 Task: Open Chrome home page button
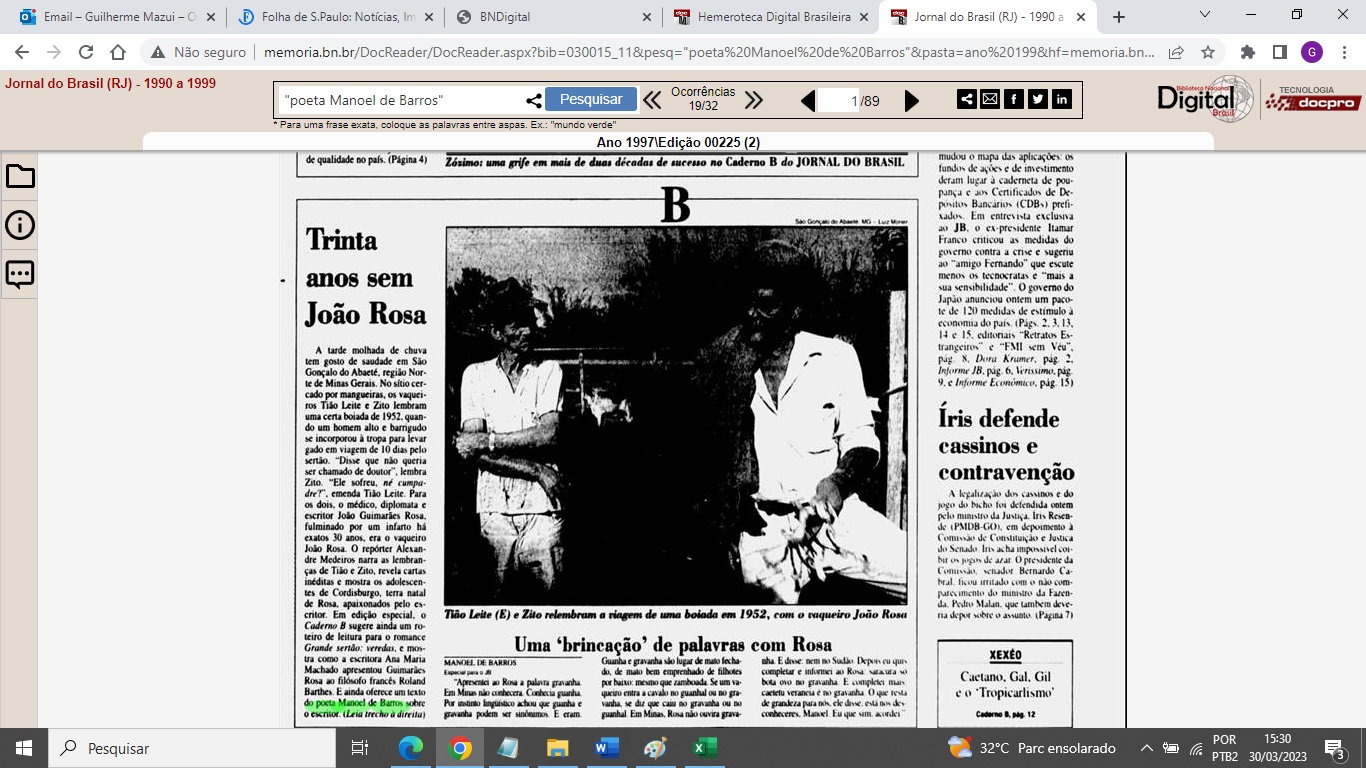(118, 52)
